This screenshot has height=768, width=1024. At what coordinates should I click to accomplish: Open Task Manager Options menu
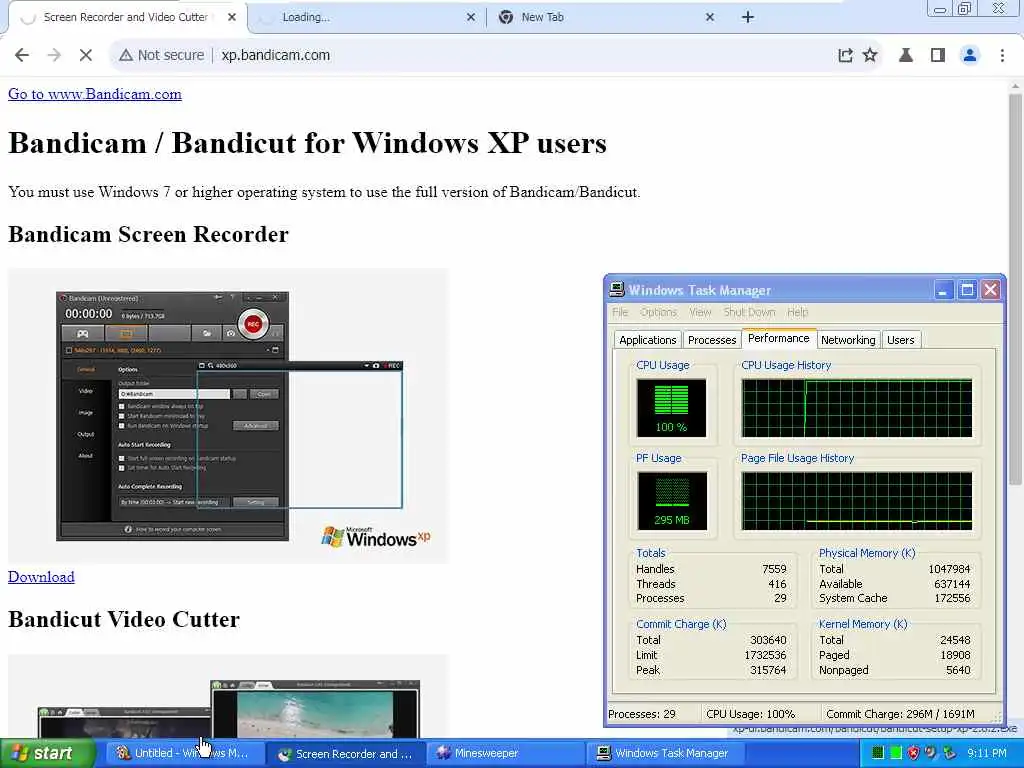coord(658,312)
